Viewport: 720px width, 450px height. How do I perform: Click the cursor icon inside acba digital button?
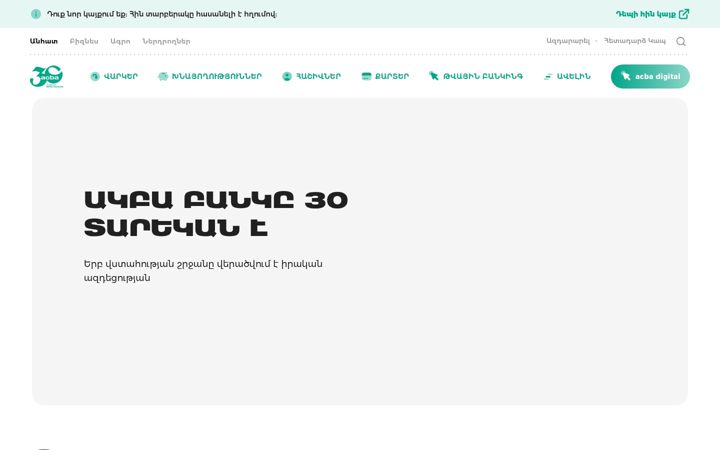click(x=625, y=76)
